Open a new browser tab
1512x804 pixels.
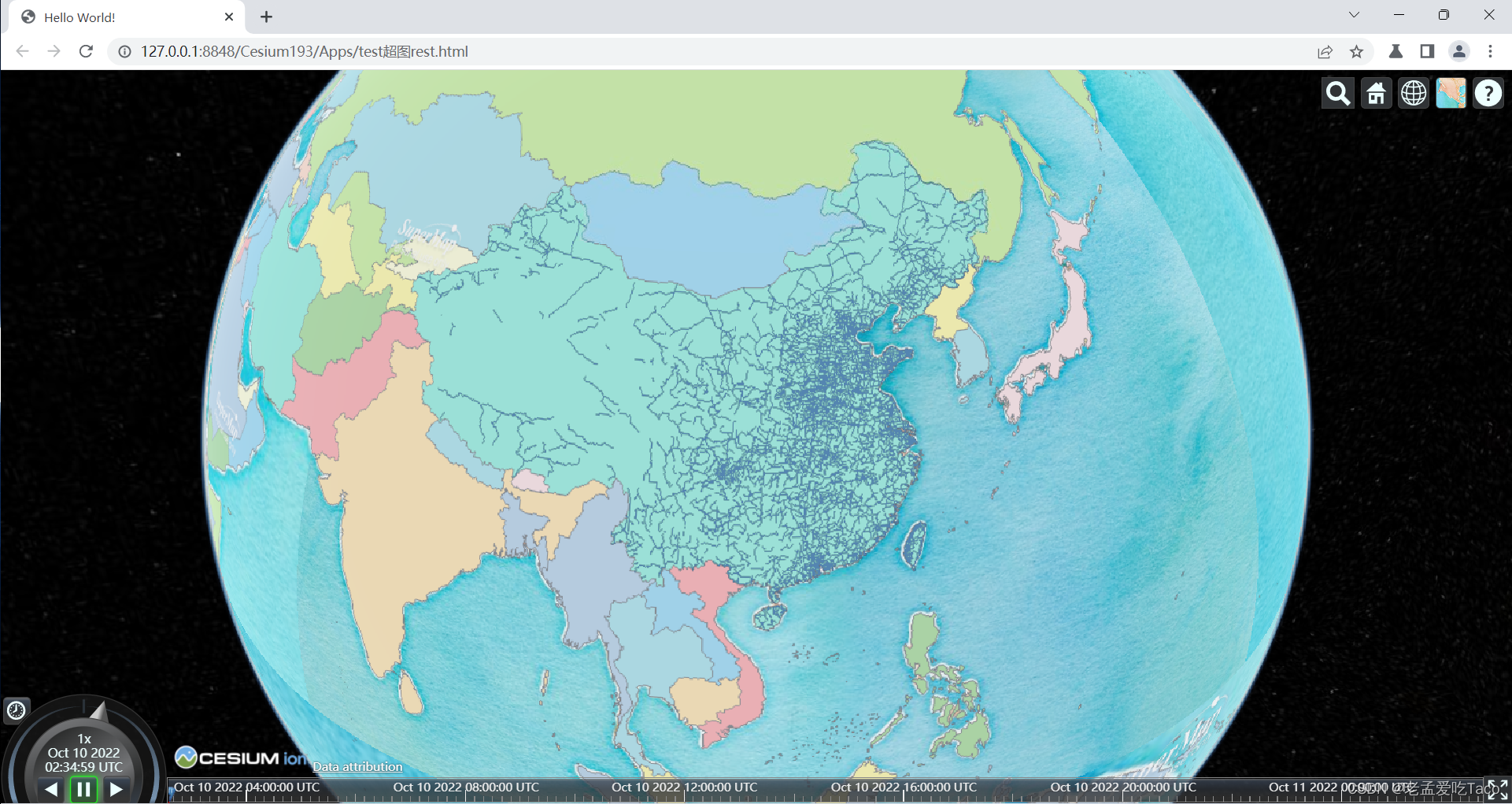pos(266,16)
